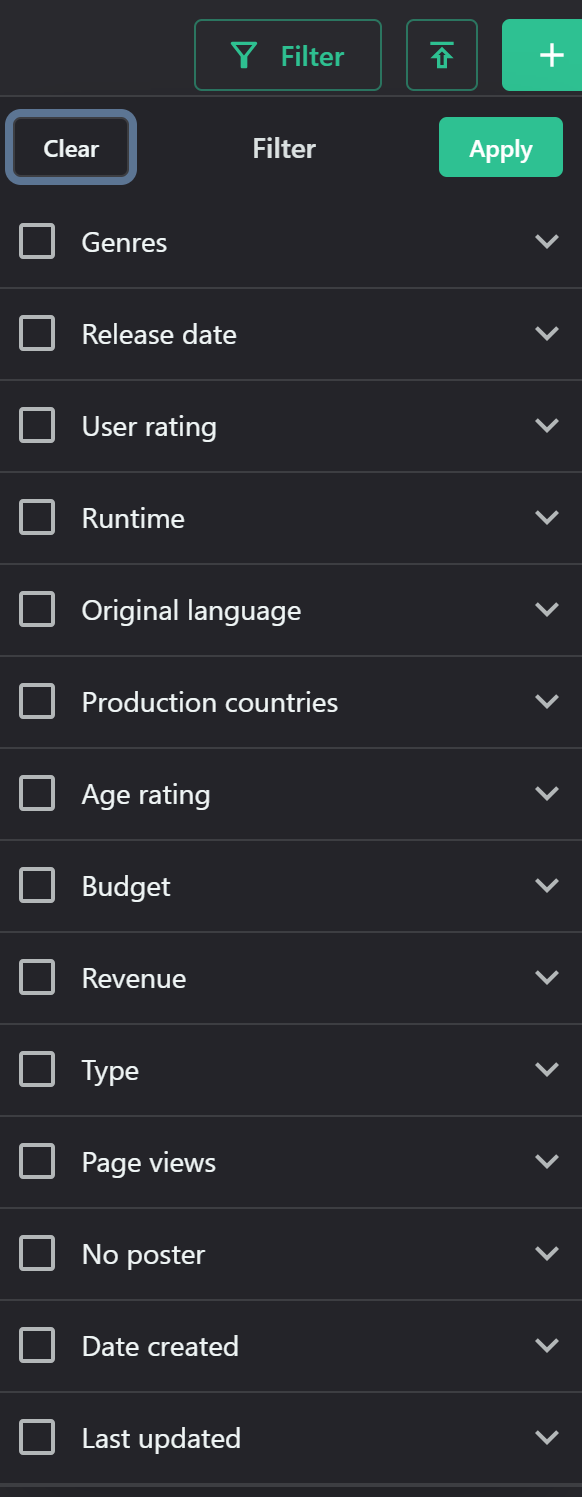Expand the Last updated chevron

point(546,1438)
